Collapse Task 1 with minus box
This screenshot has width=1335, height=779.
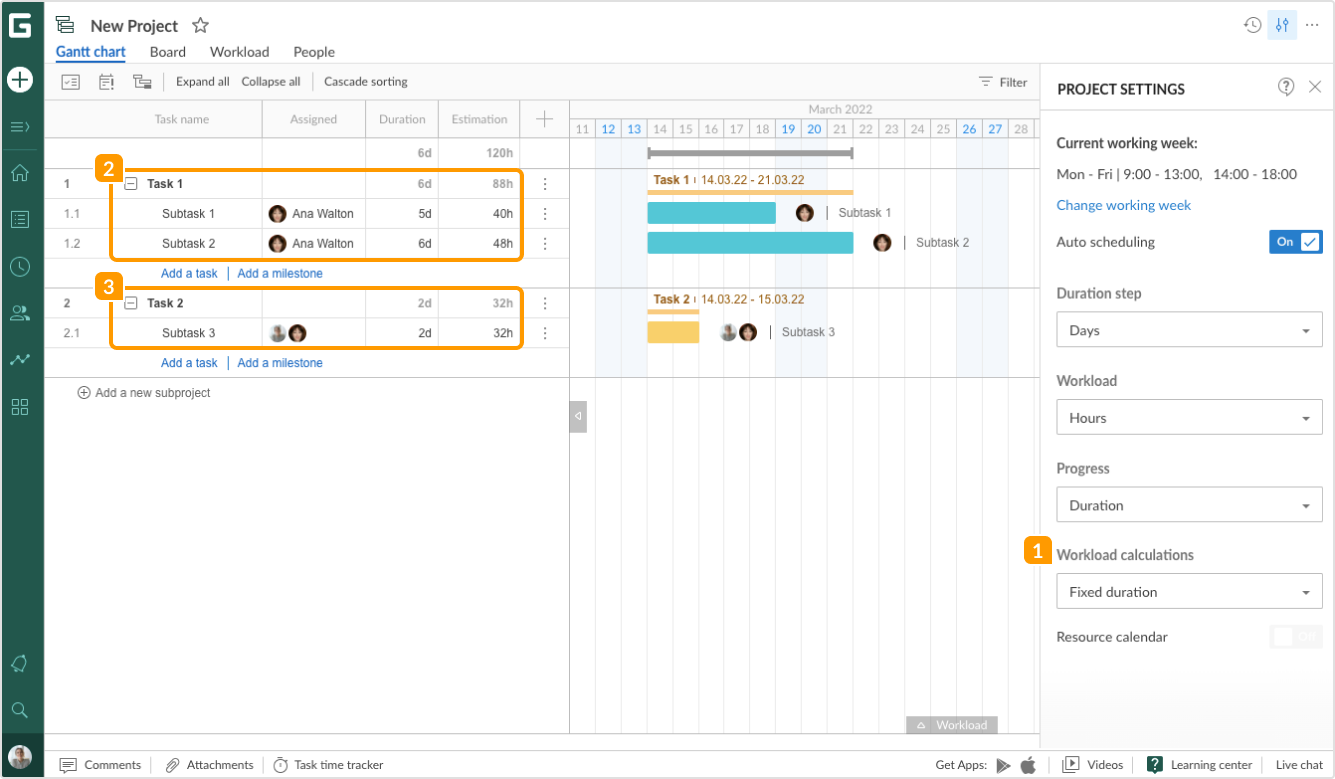(x=131, y=184)
